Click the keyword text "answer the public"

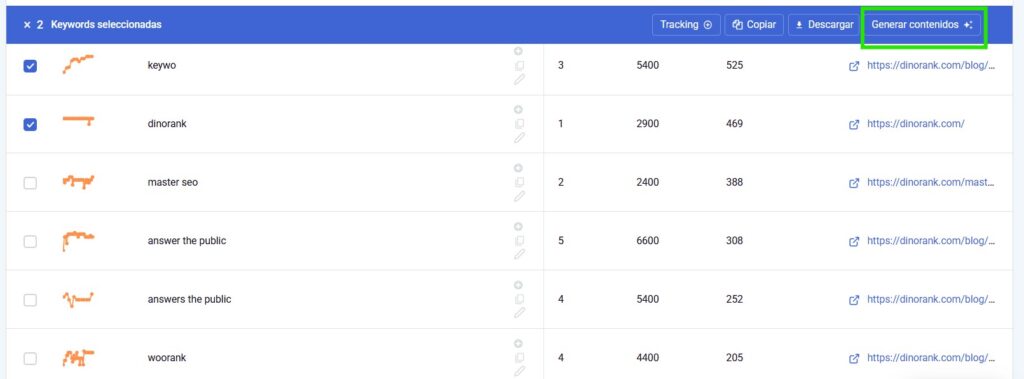click(187, 240)
